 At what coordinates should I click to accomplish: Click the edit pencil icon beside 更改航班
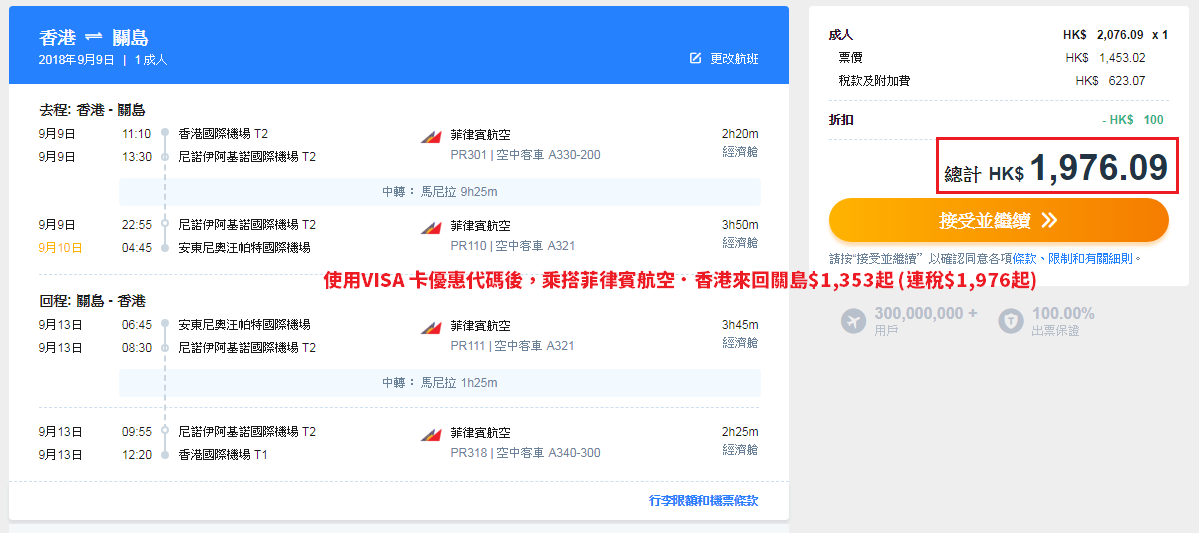695,58
